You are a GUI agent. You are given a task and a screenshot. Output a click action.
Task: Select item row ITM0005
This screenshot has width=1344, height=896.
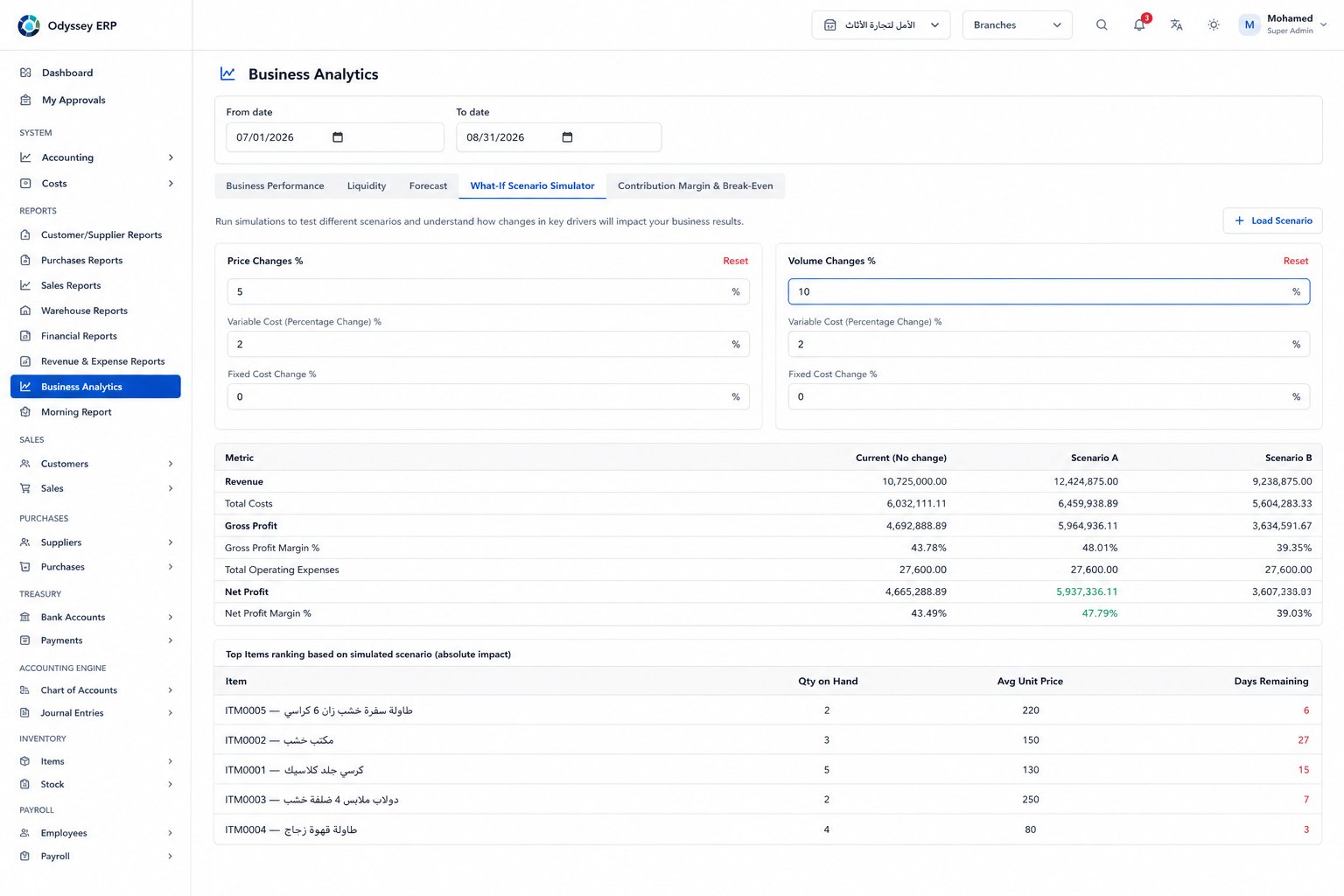point(767,710)
